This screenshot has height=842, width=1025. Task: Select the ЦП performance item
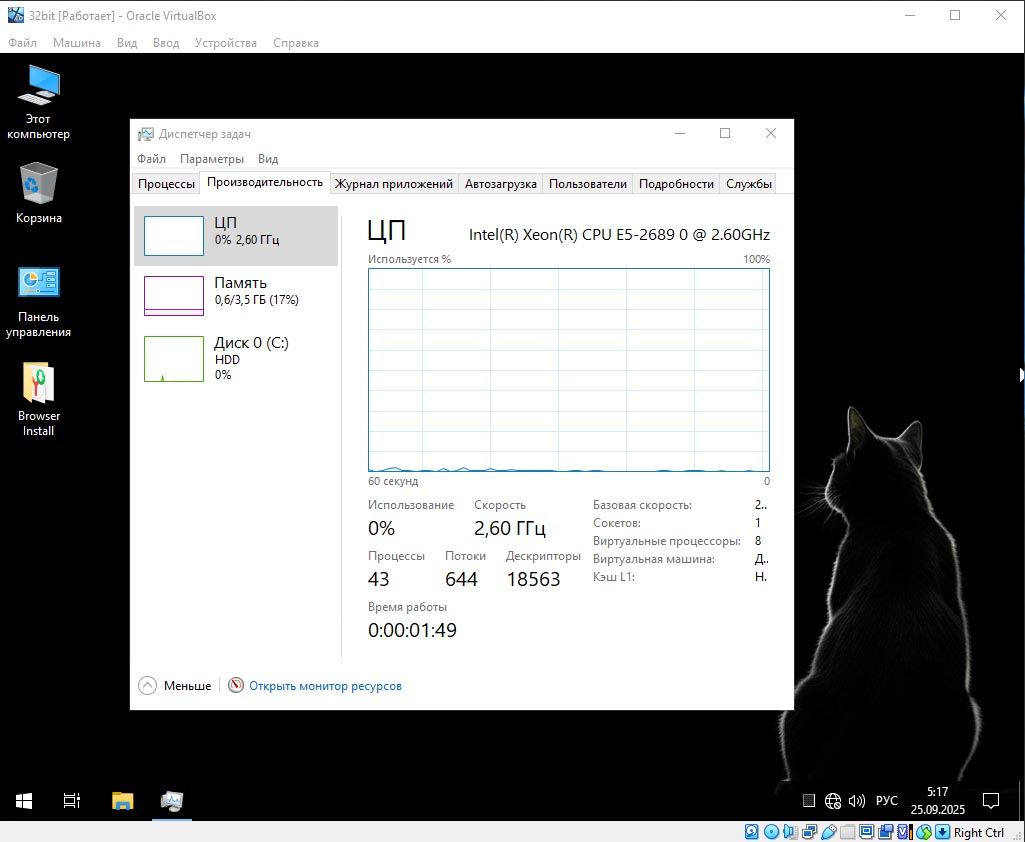[236, 236]
